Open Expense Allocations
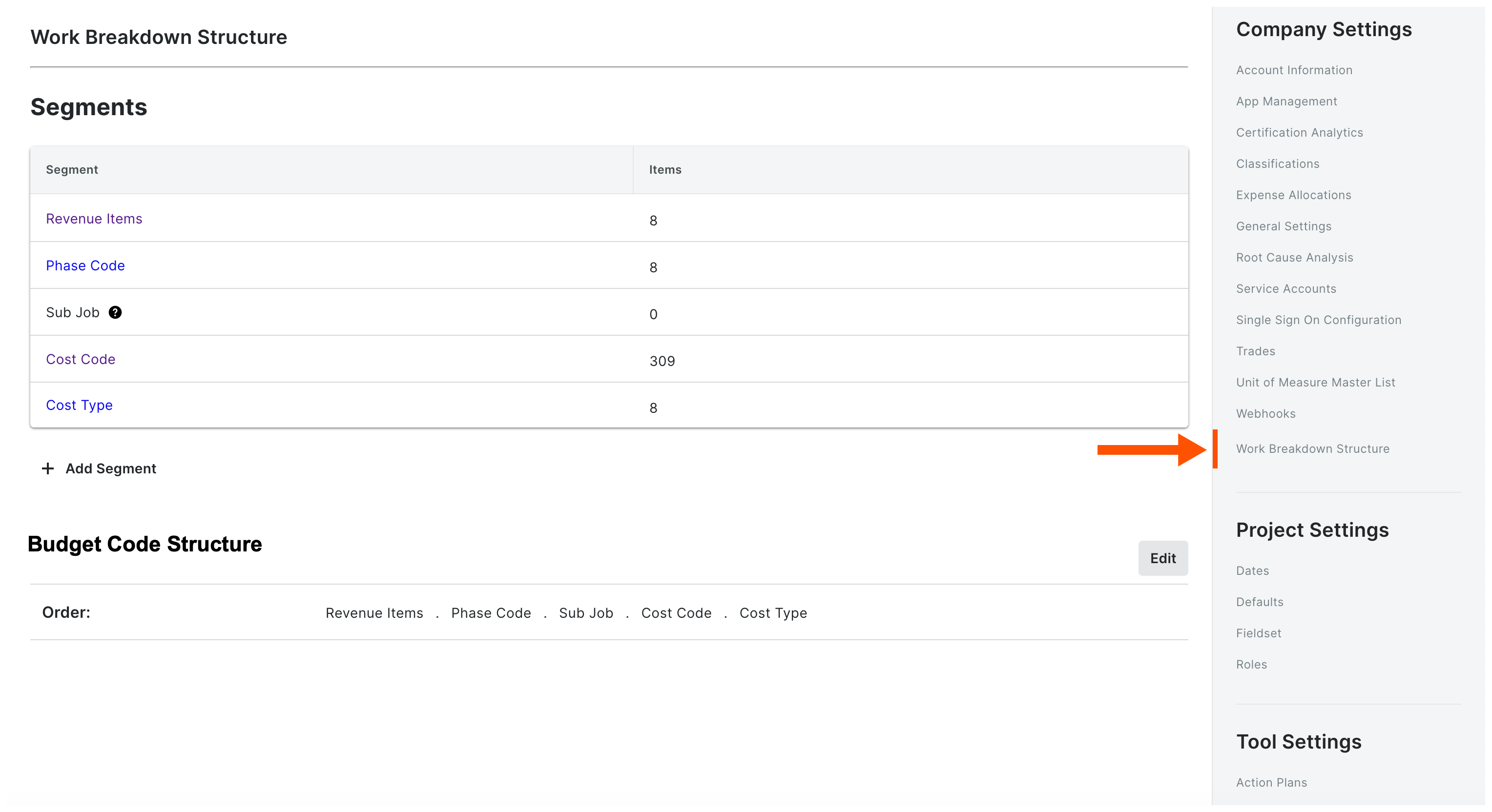The image size is (1492, 812). pos(1293,195)
